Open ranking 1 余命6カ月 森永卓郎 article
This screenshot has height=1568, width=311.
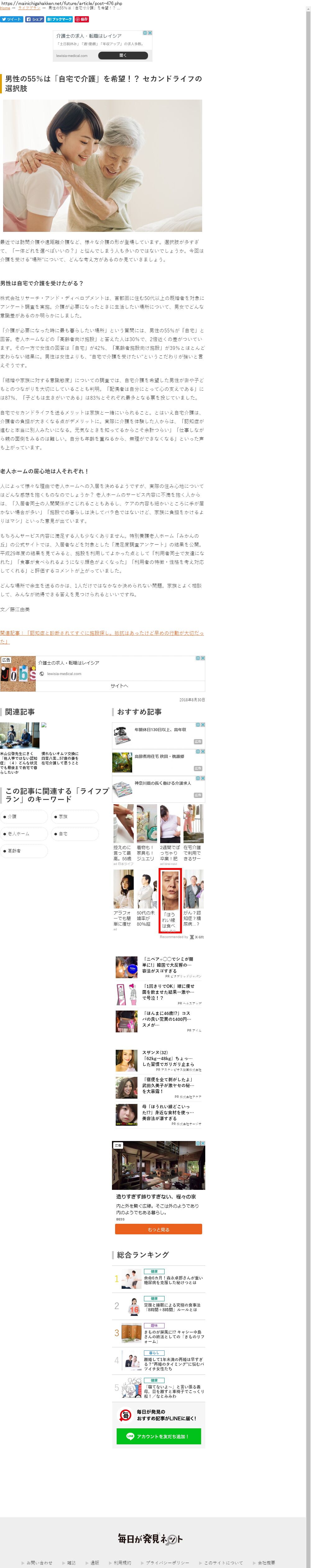coord(158,1279)
